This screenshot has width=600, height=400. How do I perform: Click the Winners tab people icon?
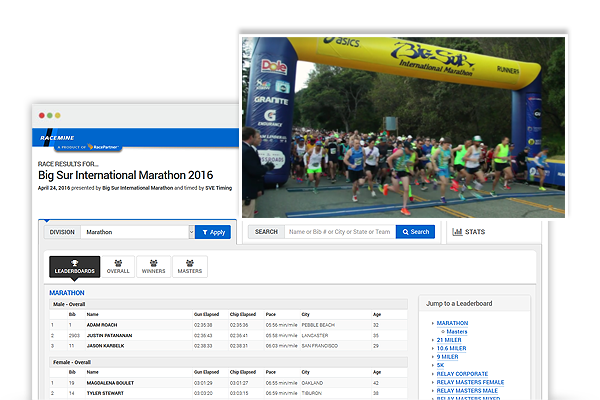point(153,263)
